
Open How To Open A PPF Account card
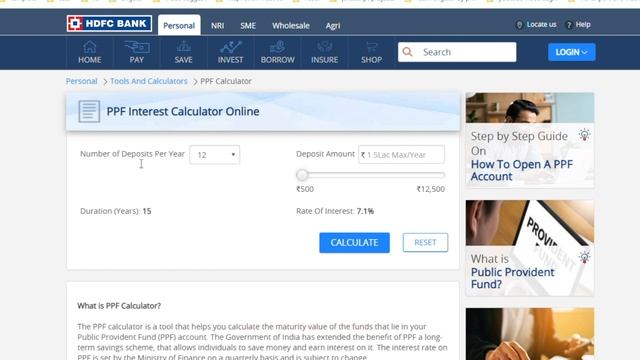coord(530,140)
